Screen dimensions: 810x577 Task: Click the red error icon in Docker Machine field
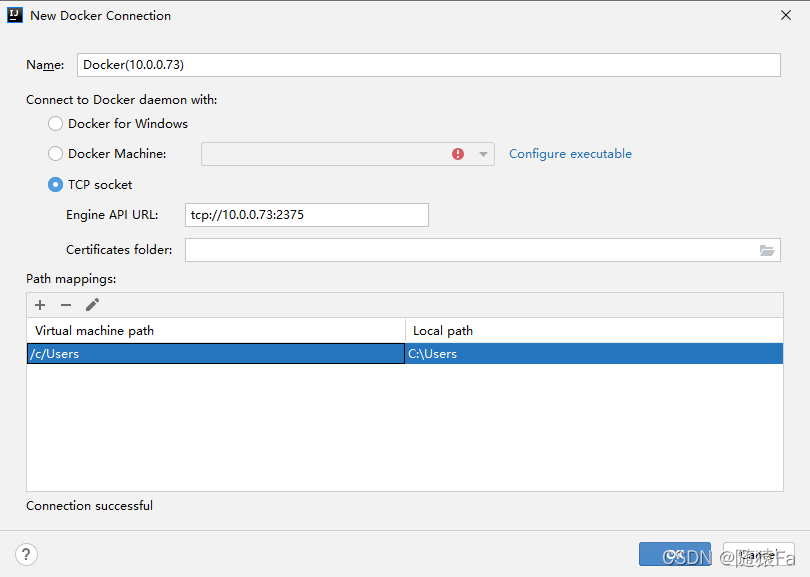point(458,154)
